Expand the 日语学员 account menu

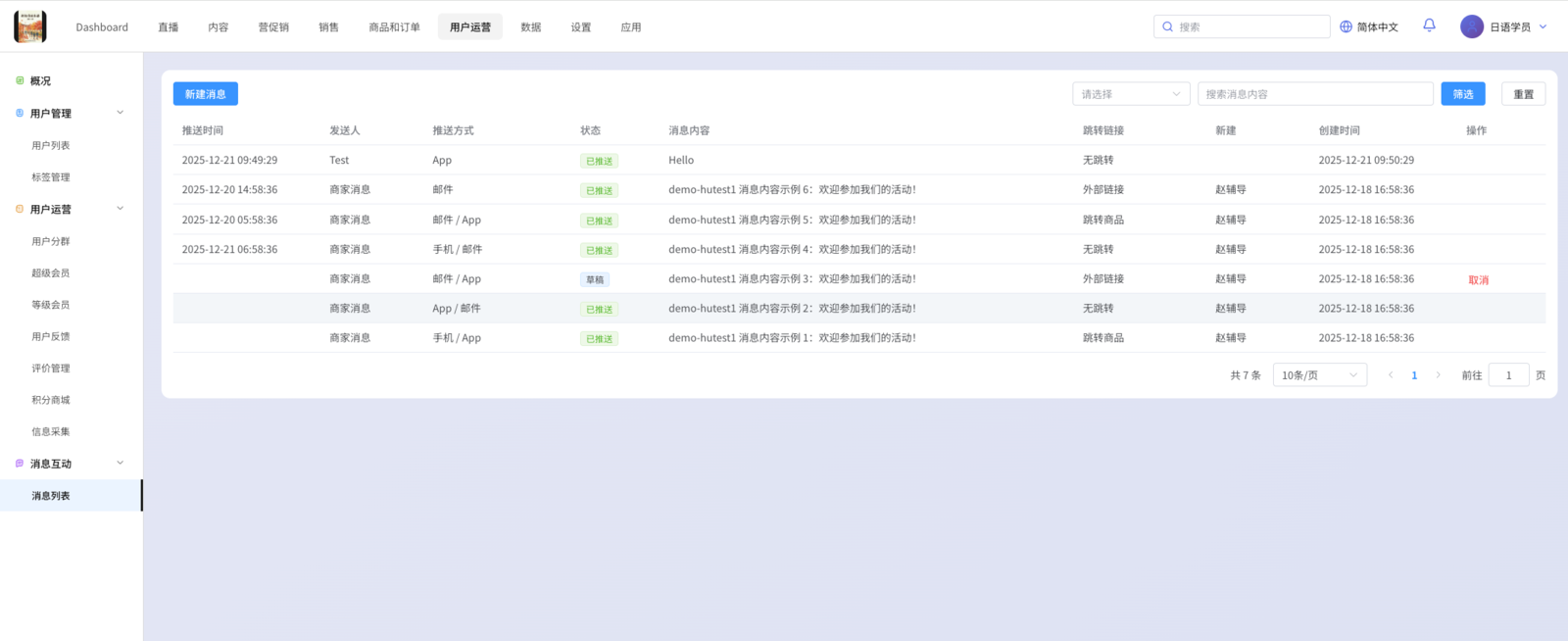click(1543, 27)
